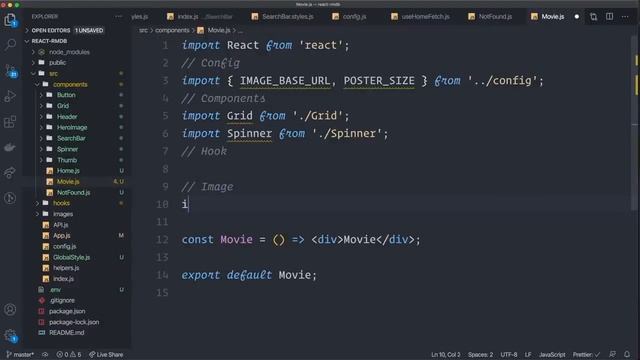Expand the Button folder
The width and height of the screenshot is (640, 360).
pos(66,95)
